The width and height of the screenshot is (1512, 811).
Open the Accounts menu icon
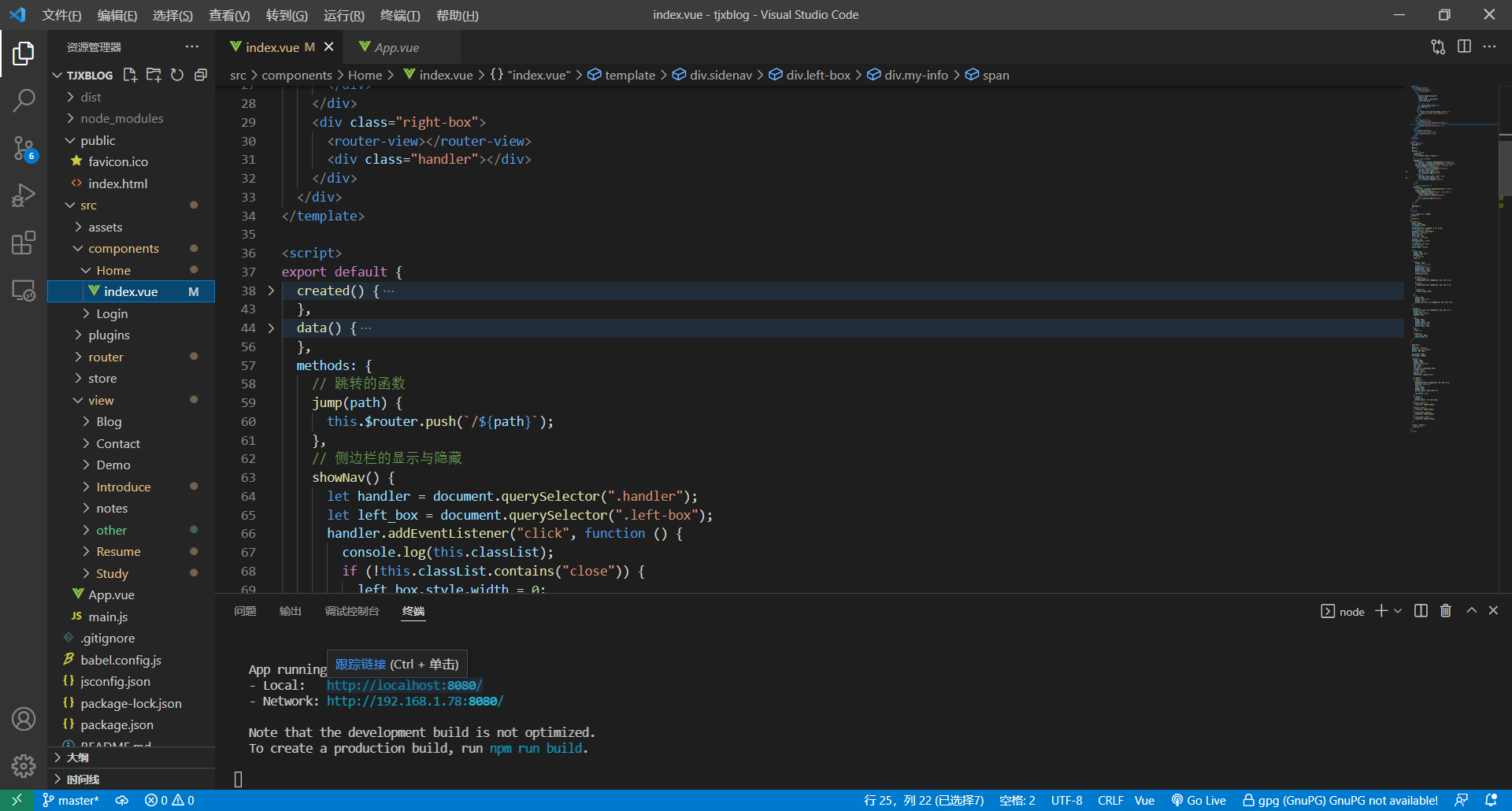(24, 719)
